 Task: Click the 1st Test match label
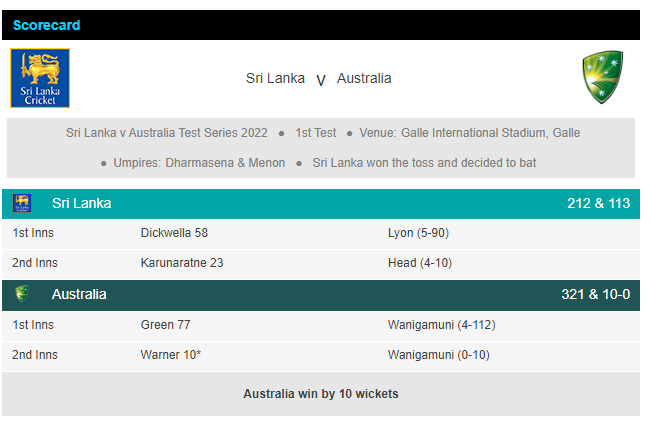315,133
